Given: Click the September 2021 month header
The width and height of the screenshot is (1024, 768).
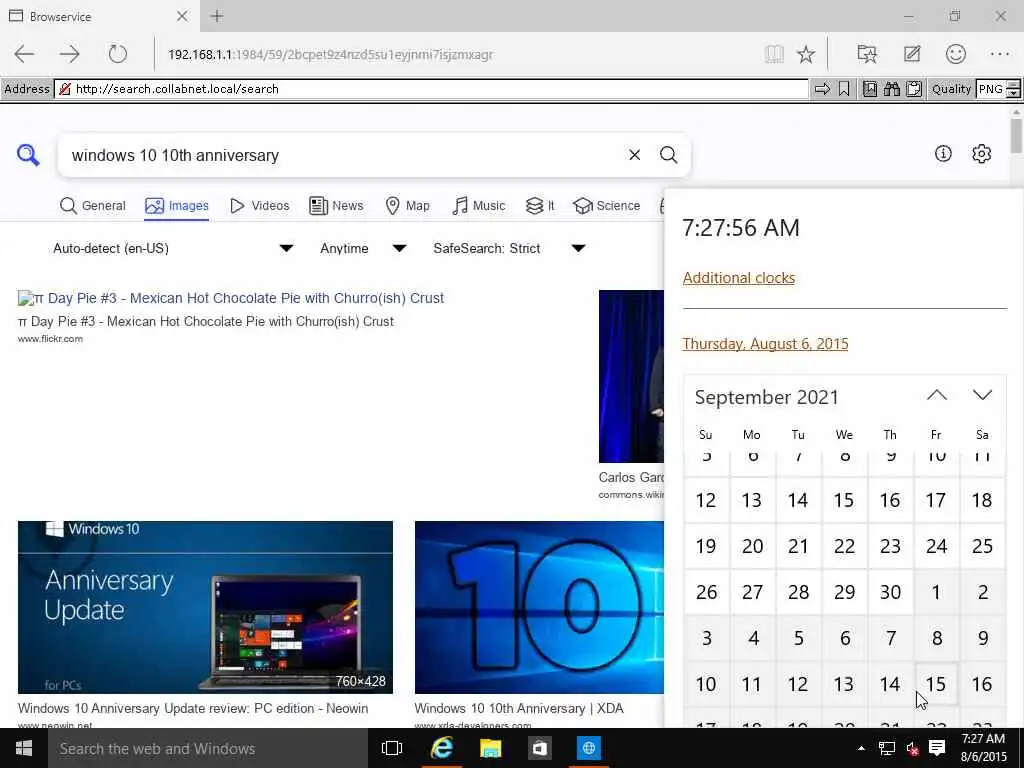Looking at the screenshot, I should click(767, 397).
